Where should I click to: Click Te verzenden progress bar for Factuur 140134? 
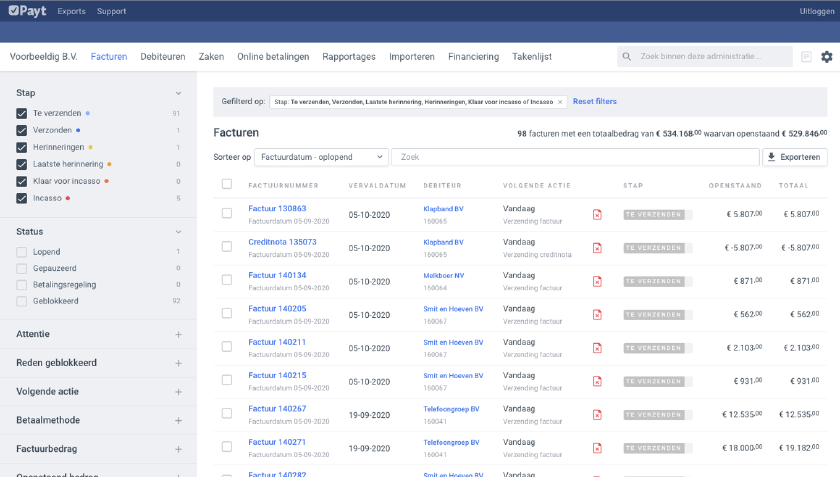[x=658, y=281]
